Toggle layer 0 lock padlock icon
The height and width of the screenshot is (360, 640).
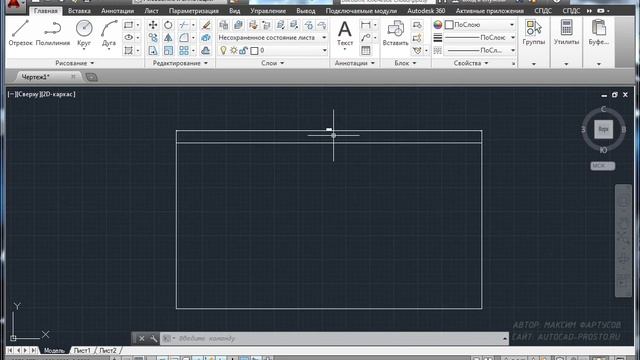pyautogui.click(x=243, y=50)
